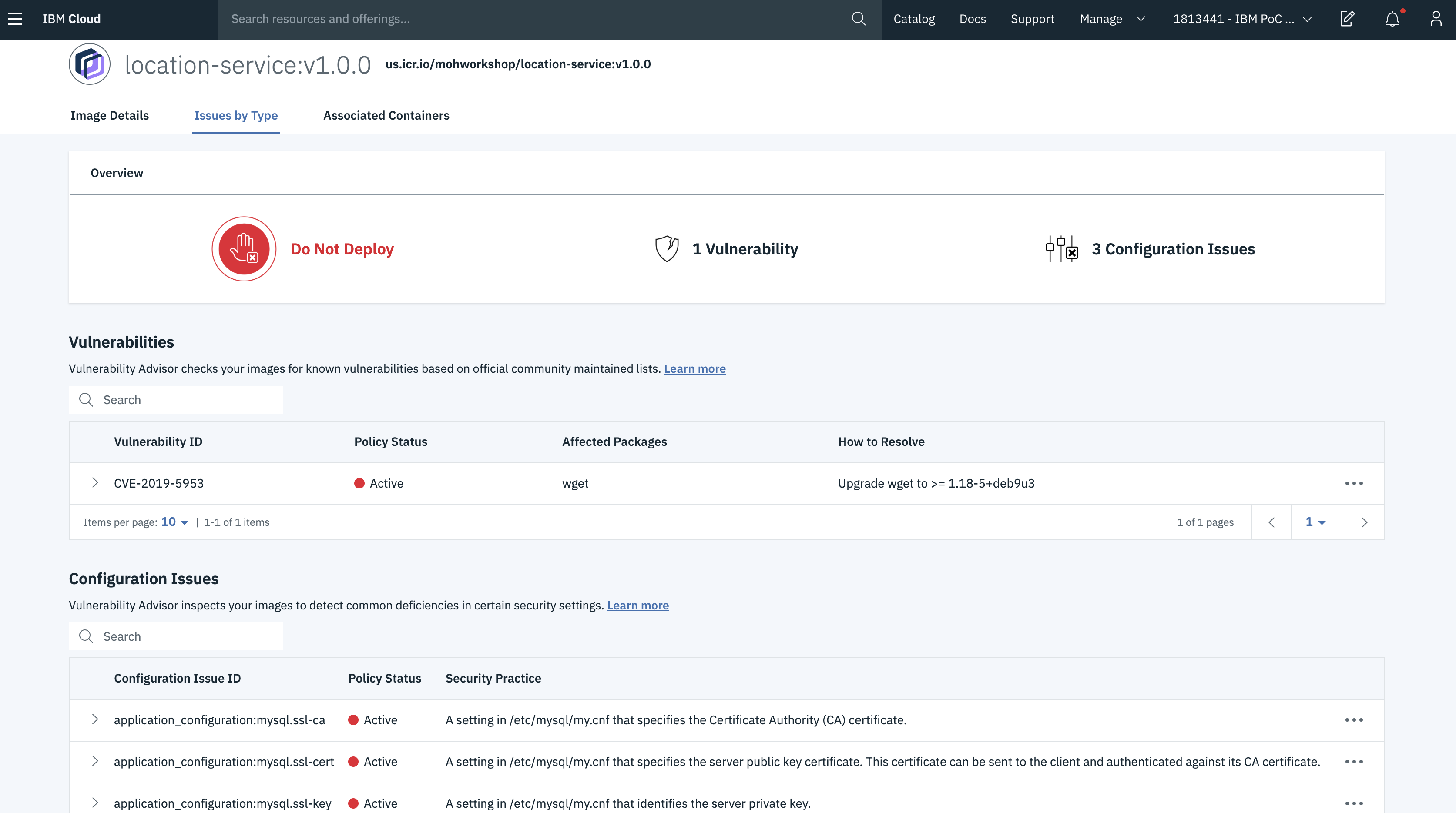Click Active status in the CVE-2019-5953 row
This screenshot has width=1456, height=813.
(379, 484)
